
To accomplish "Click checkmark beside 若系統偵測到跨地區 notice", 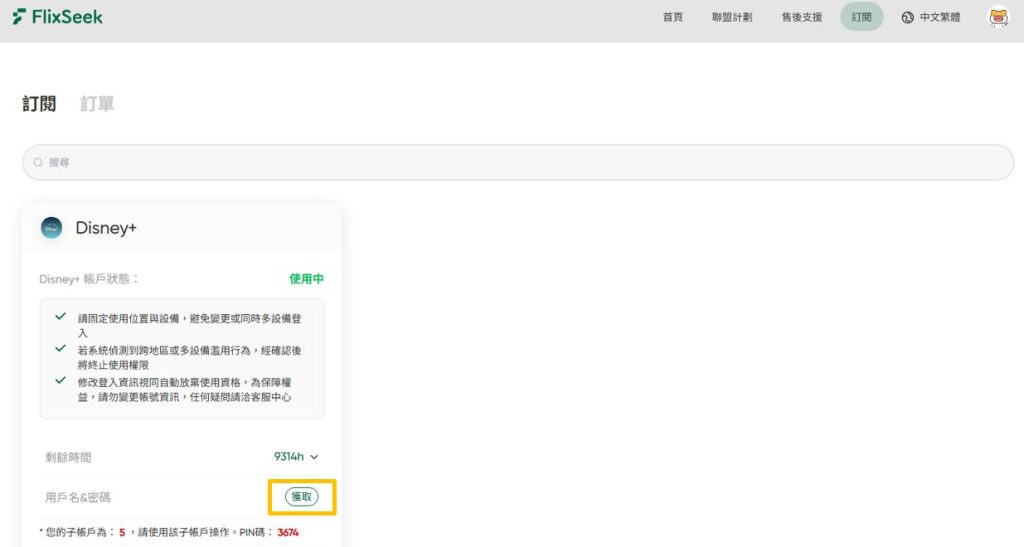I will tap(61, 348).
